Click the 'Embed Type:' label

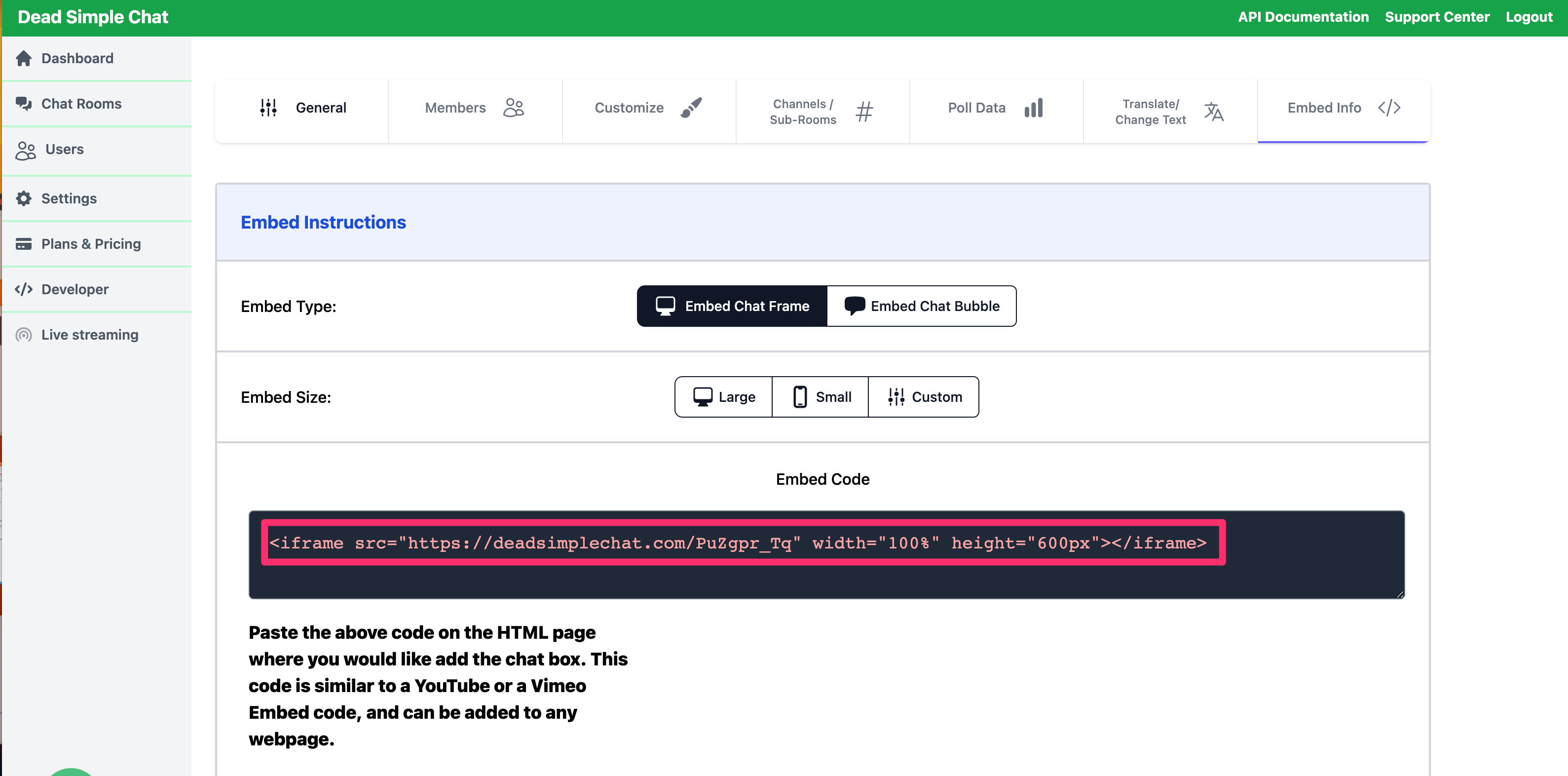(x=289, y=307)
